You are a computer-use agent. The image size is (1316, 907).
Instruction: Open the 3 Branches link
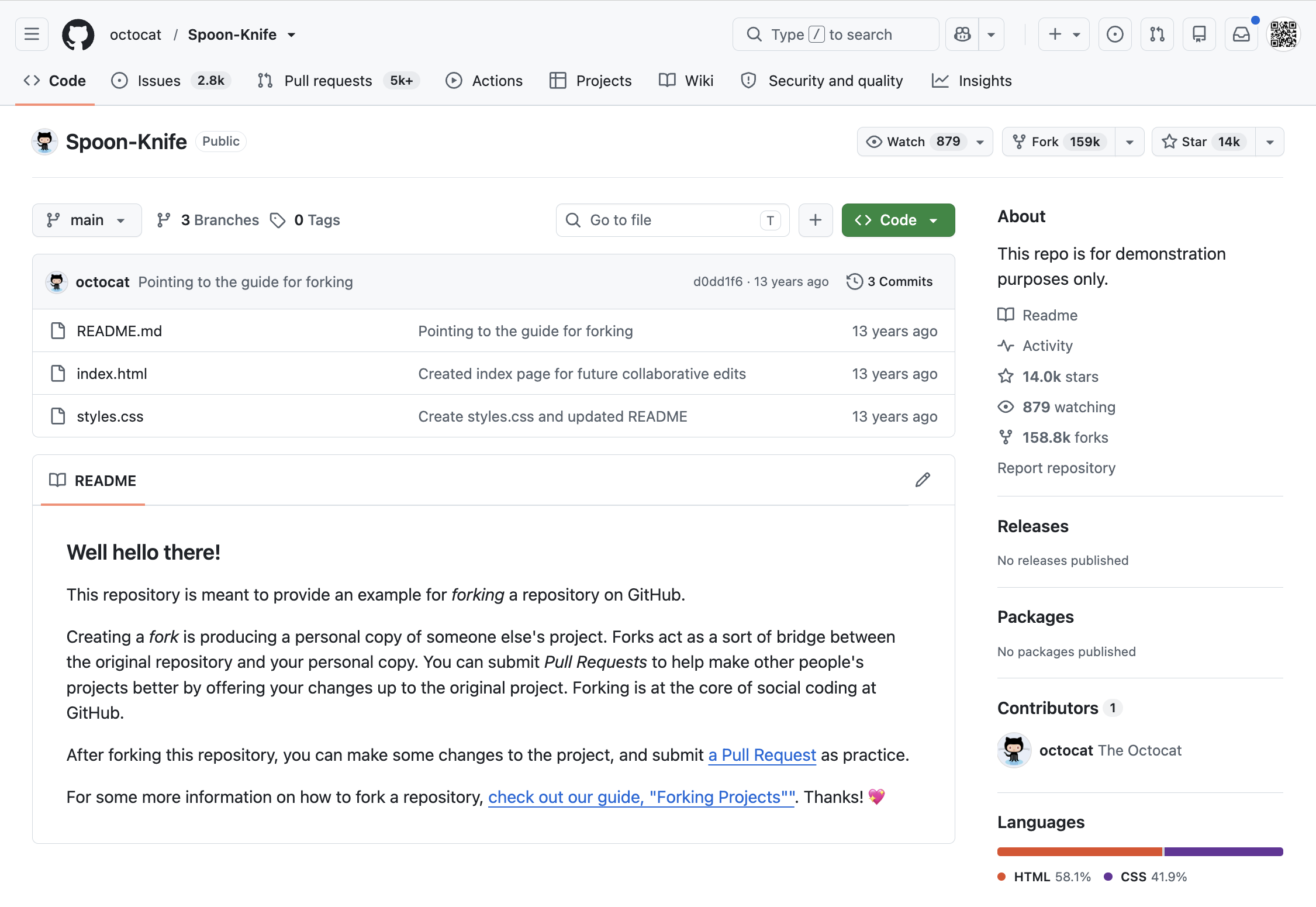[208, 220]
